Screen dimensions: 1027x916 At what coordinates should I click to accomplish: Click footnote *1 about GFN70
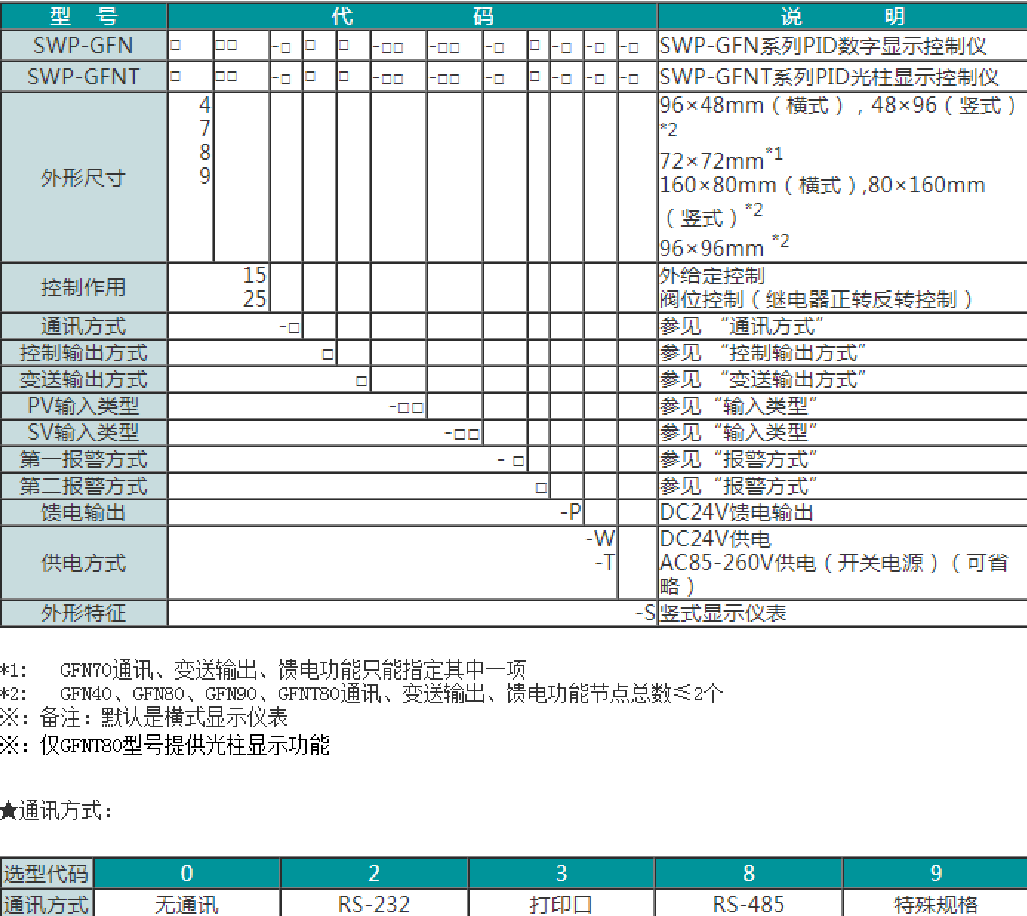tap(263, 670)
